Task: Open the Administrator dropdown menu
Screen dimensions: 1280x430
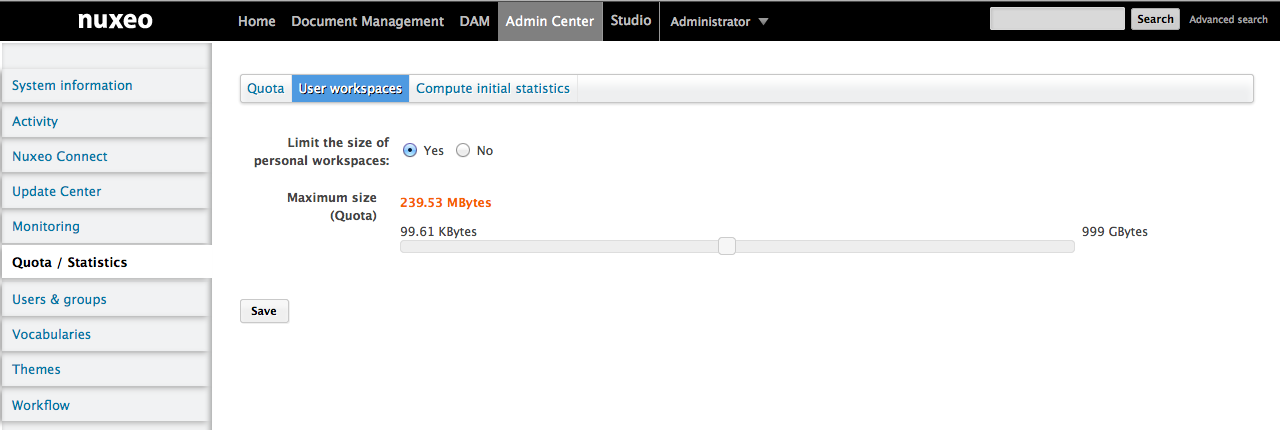Action: tap(719, 21)
